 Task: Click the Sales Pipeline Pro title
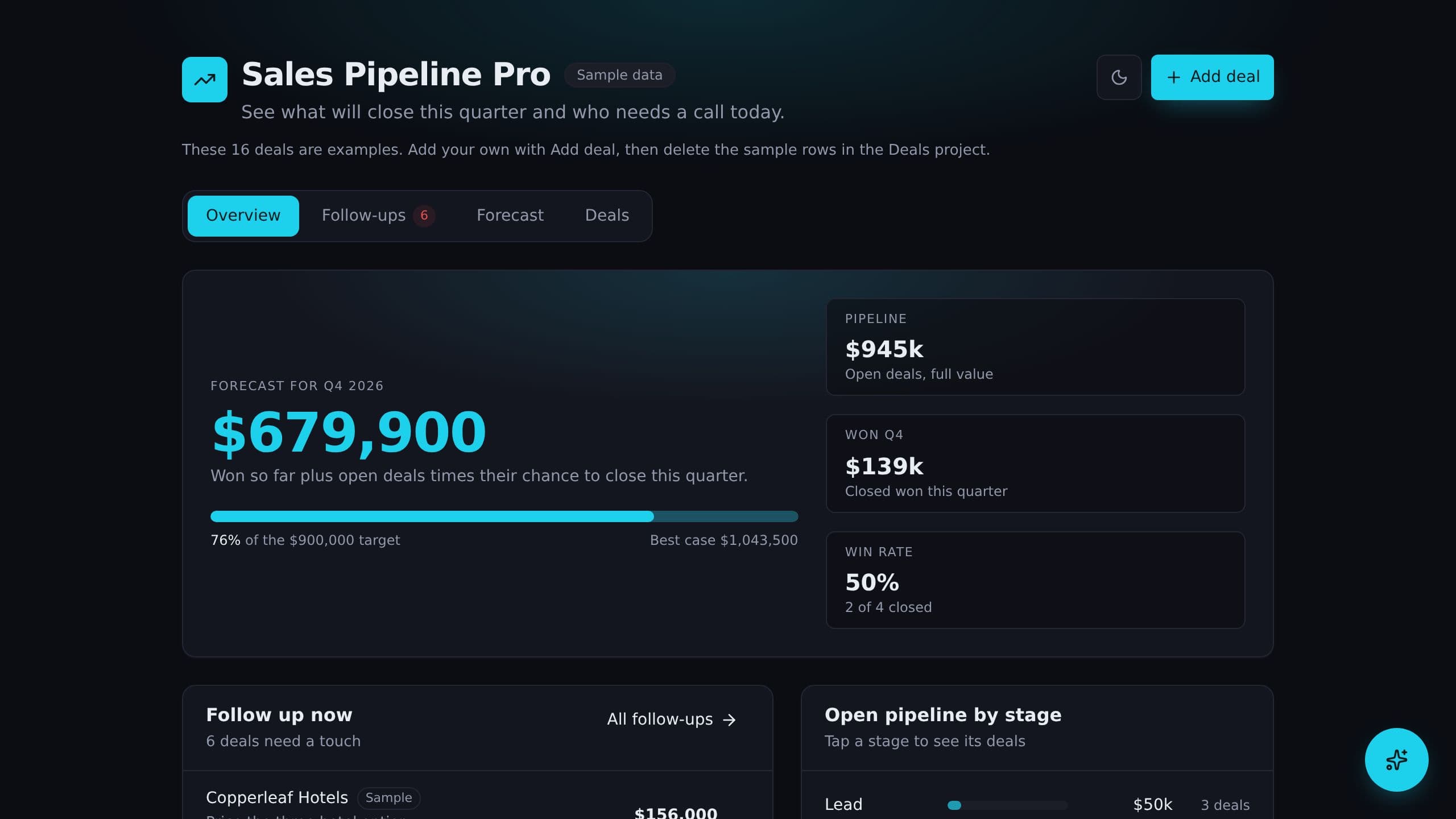[x=396, y=75]
